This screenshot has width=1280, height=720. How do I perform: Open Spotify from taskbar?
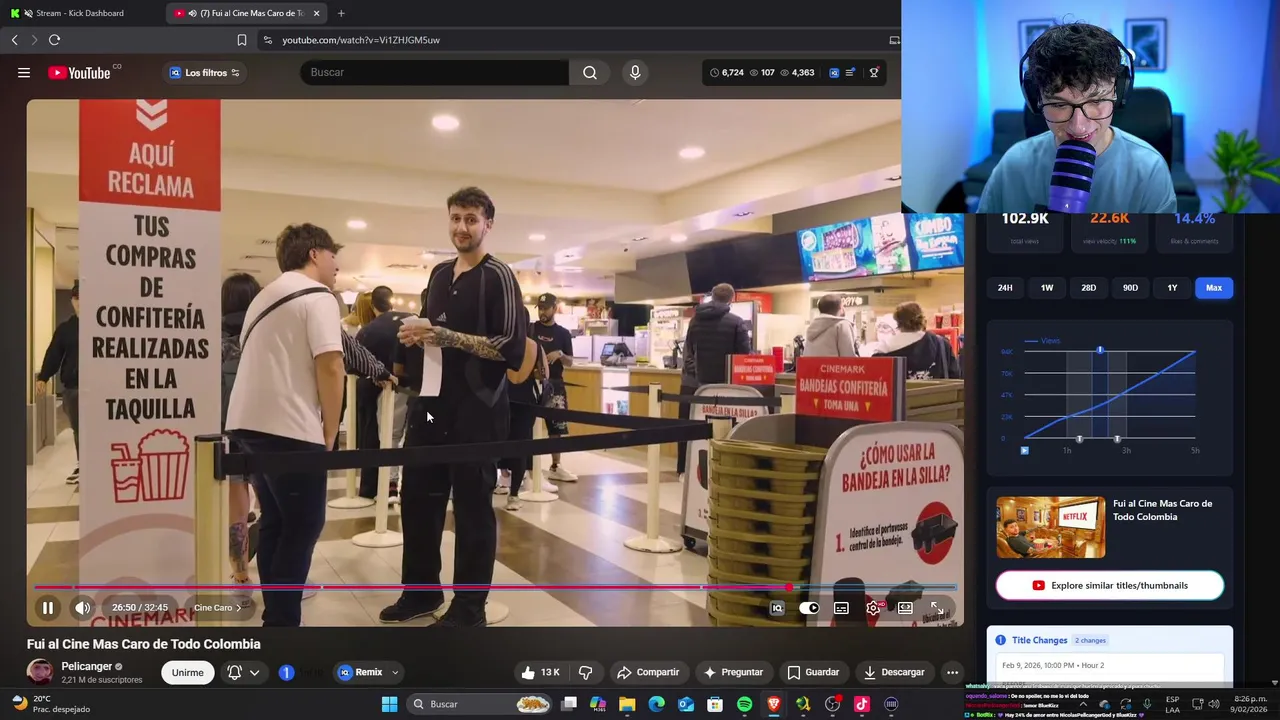coord(744,704)
